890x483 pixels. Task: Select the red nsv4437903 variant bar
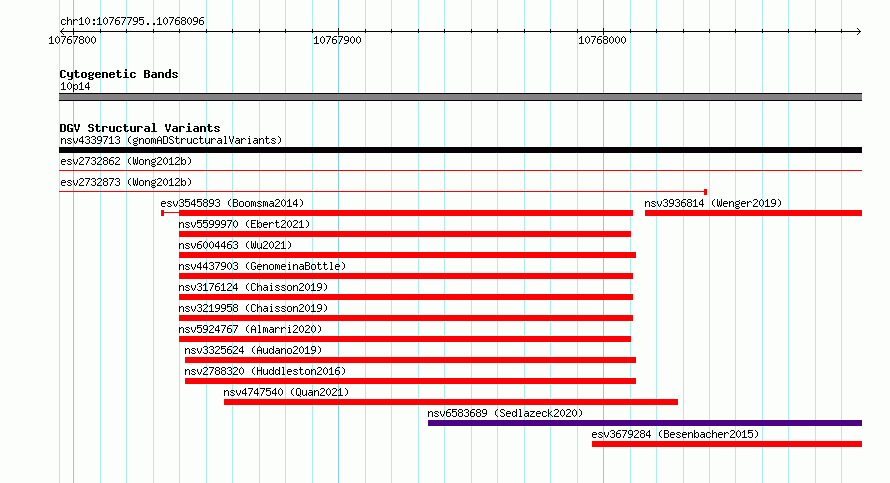point(406,276)
